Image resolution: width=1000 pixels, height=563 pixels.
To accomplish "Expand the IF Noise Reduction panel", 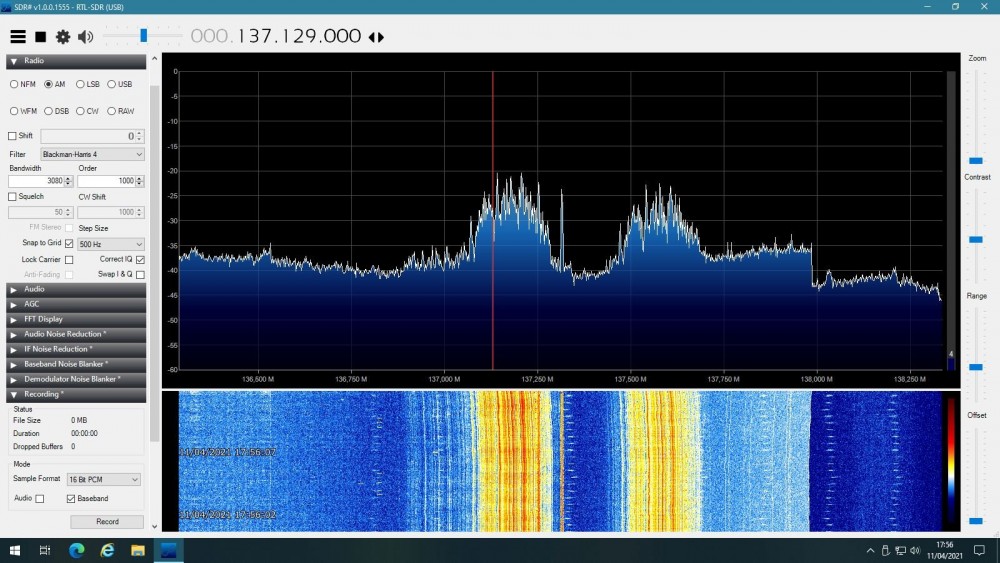I will click(76, 349).
